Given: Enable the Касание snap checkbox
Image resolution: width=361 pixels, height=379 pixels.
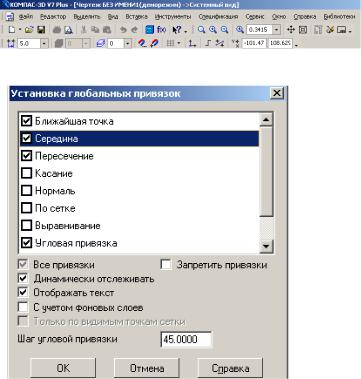Looking at the screenshot, I should tap(26, 173).
